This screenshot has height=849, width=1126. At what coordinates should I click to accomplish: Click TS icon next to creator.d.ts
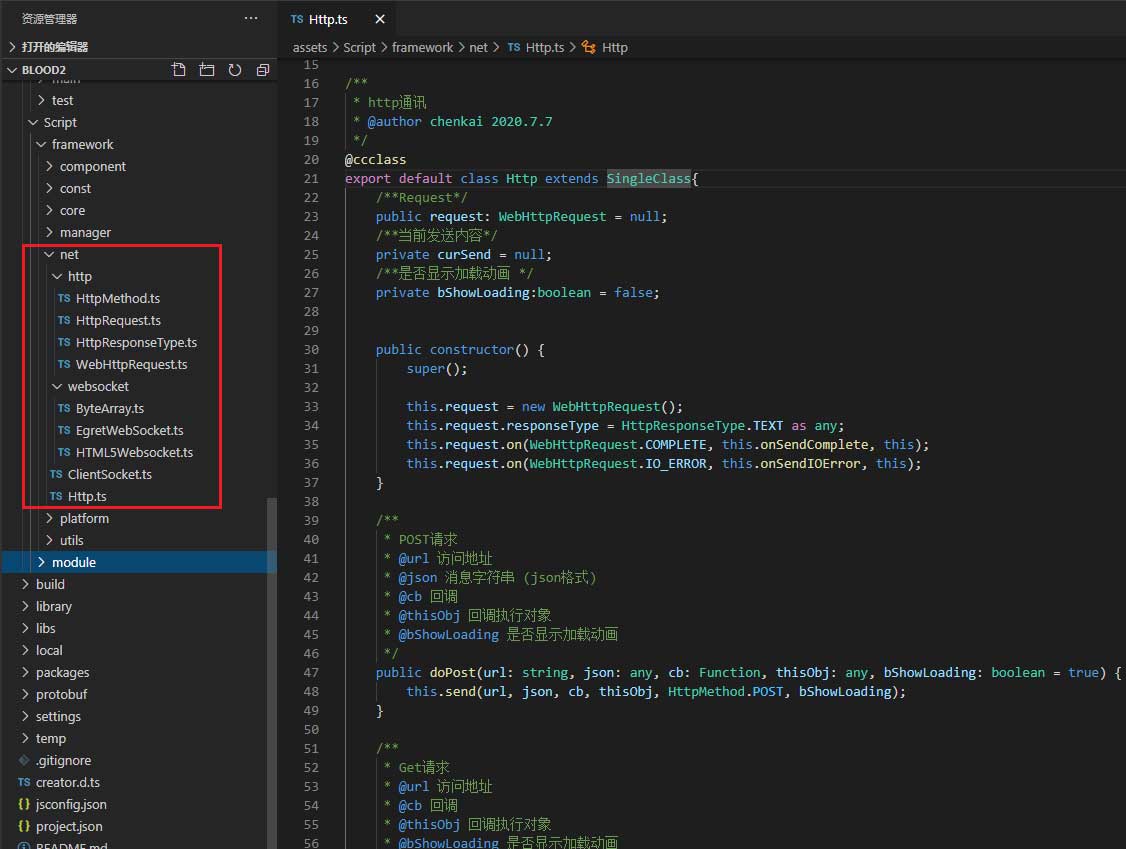[24, 782]
